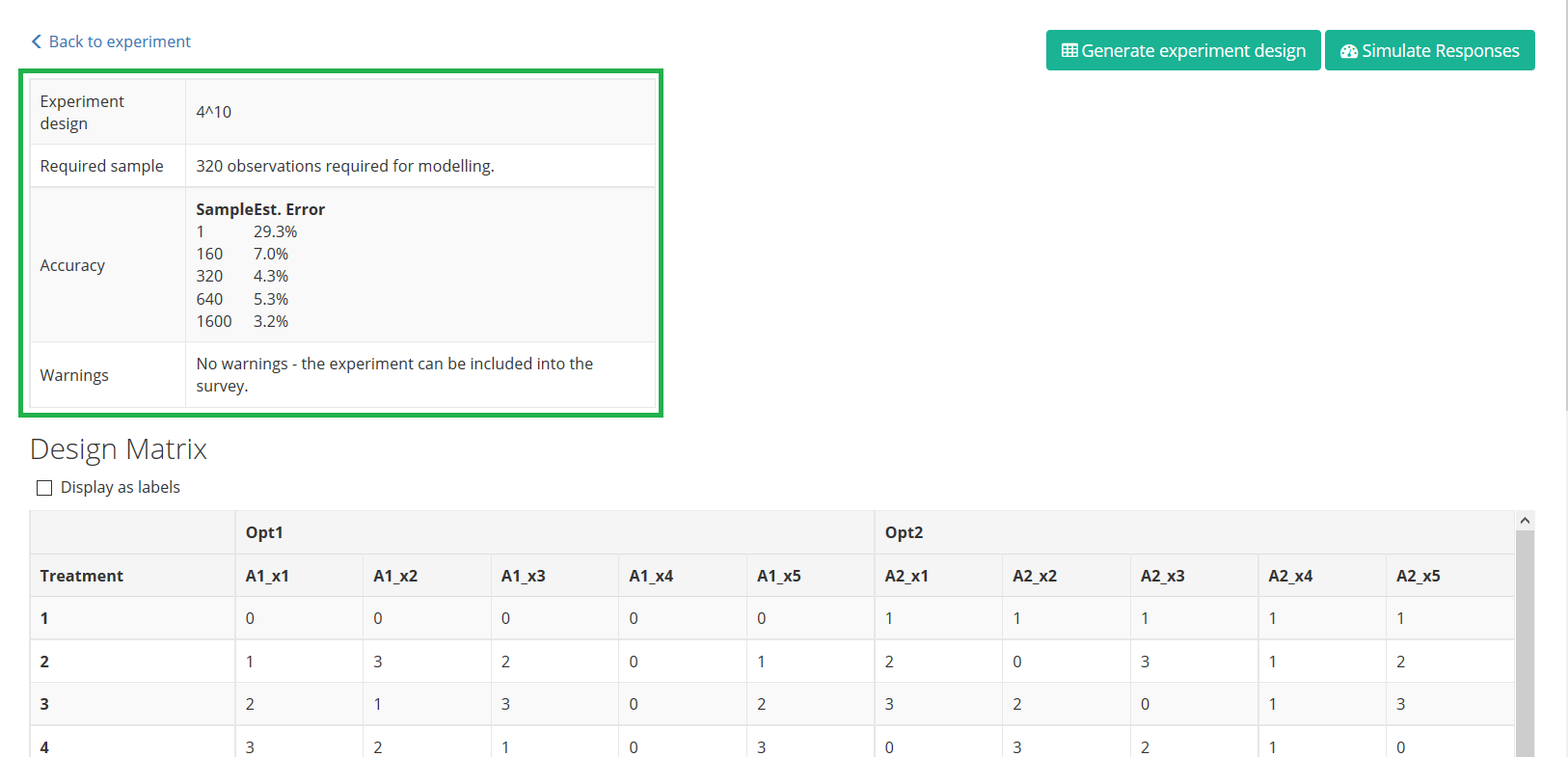Viewport: 1568px width, 757px height.
Task: Go back via Back to experiment link
Action: pyautogui.click(x=120, y=41)
